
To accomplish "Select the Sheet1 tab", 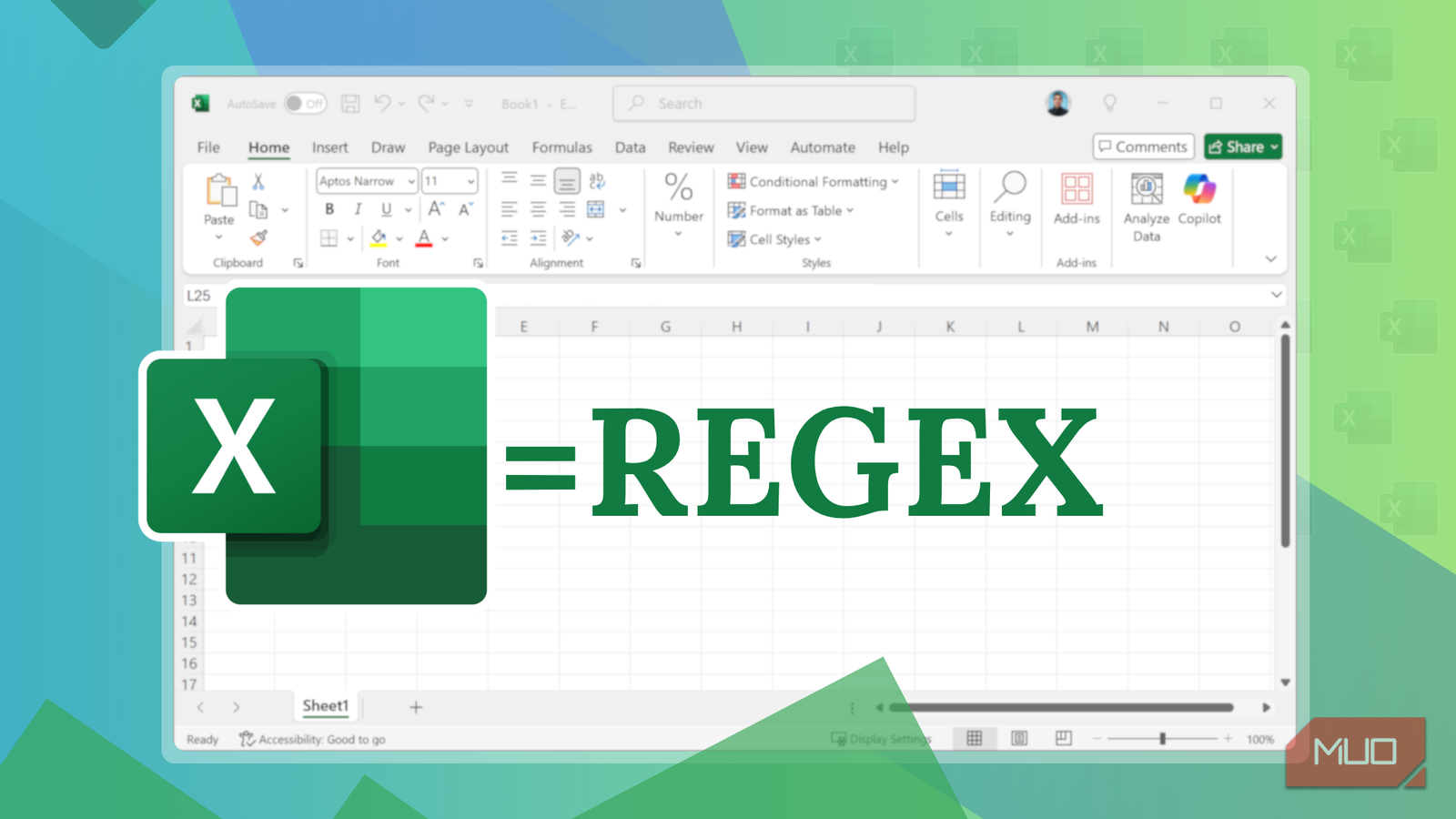I will point(325,705).
